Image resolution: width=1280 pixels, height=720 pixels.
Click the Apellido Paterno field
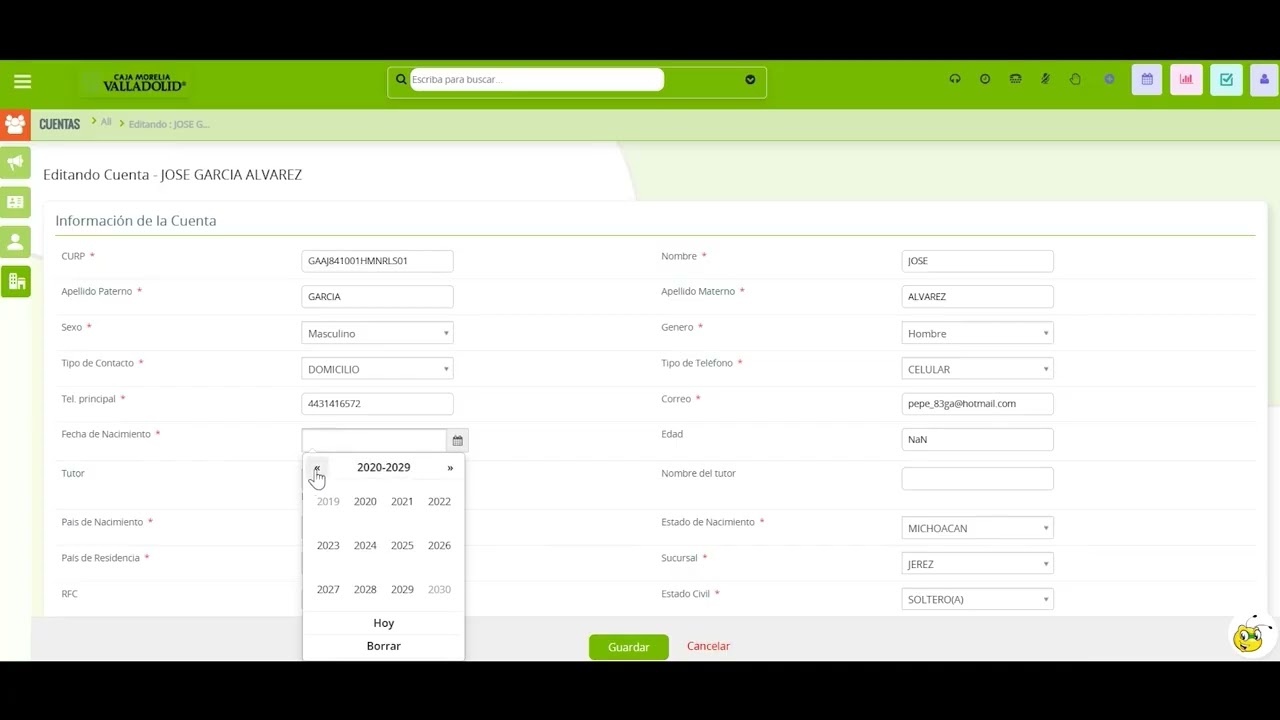tap(377, 296)
